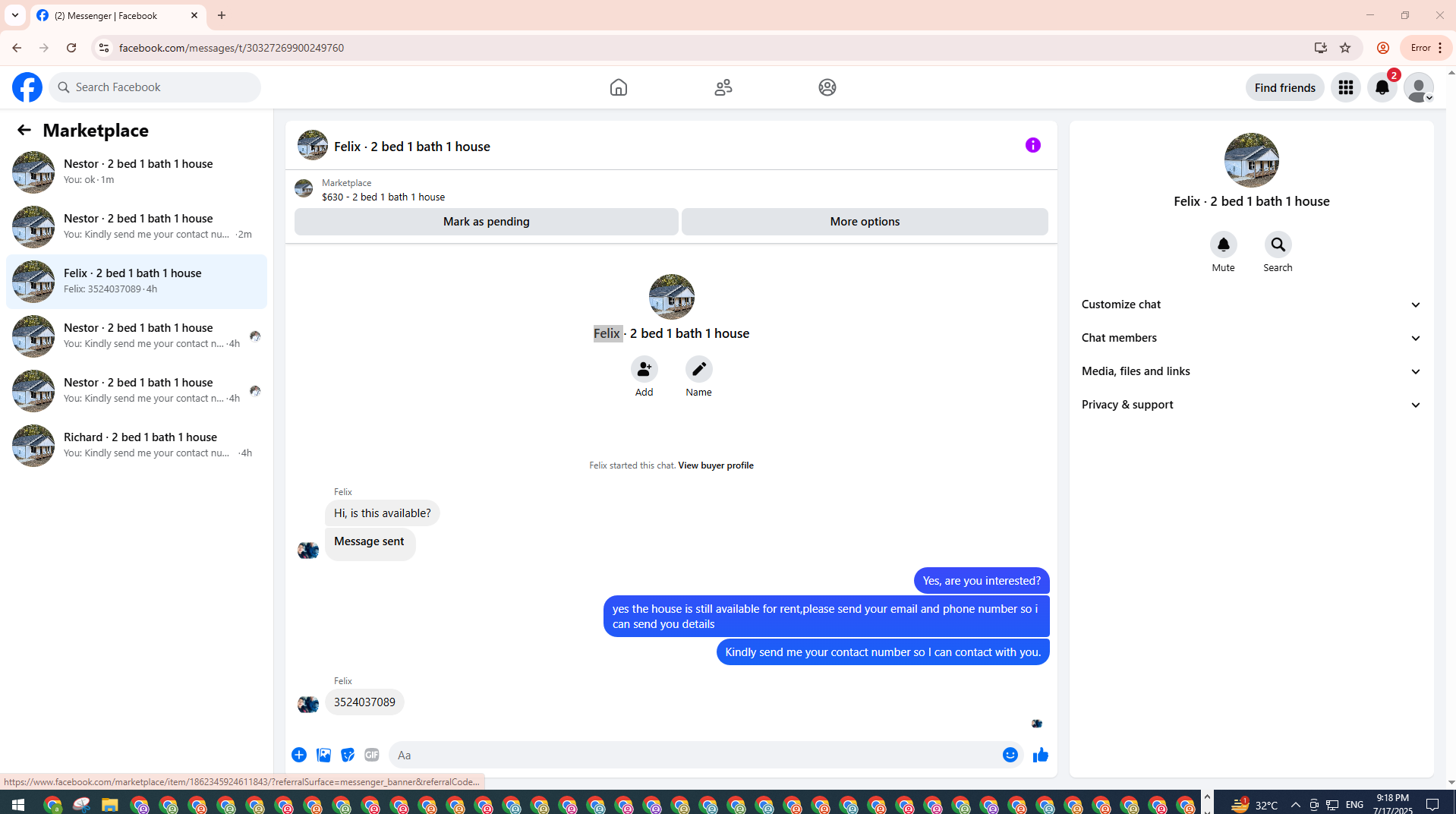Screen dimensions: 1456x814
Task: Switch to the Messenger Facebook browser tab
Action: pyautogui.click(x=118, y=15)
